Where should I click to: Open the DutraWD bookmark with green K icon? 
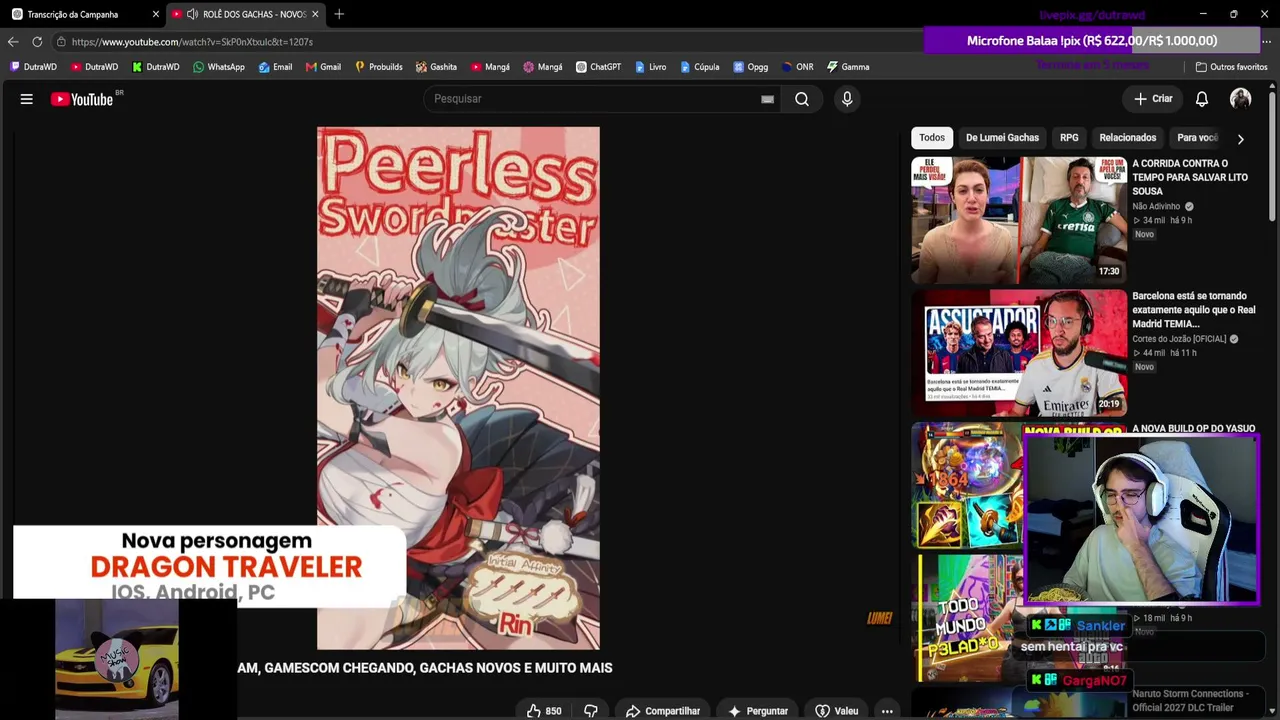click(155, 67)
